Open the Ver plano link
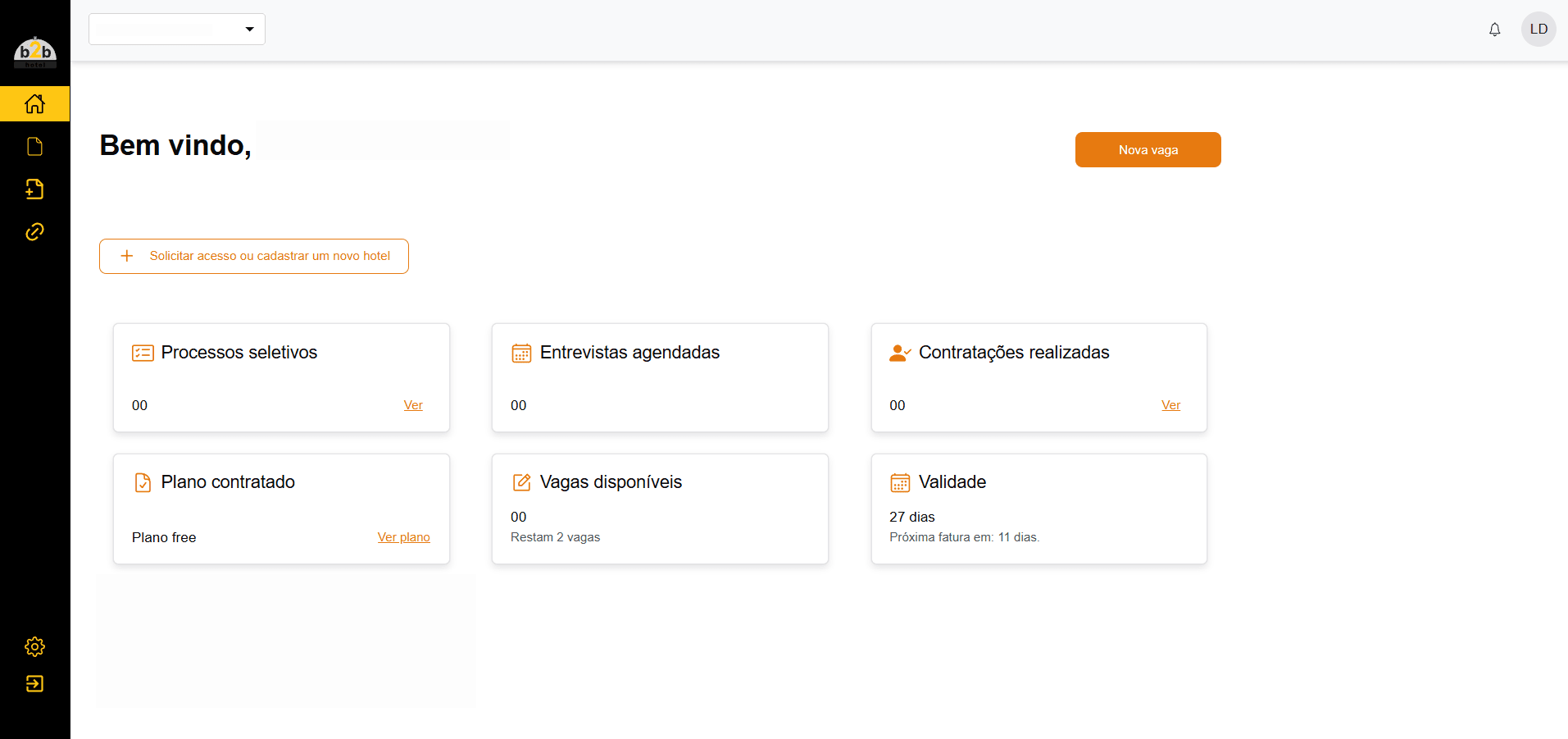Screen dimensions: 1568x739 pos(403,537)
